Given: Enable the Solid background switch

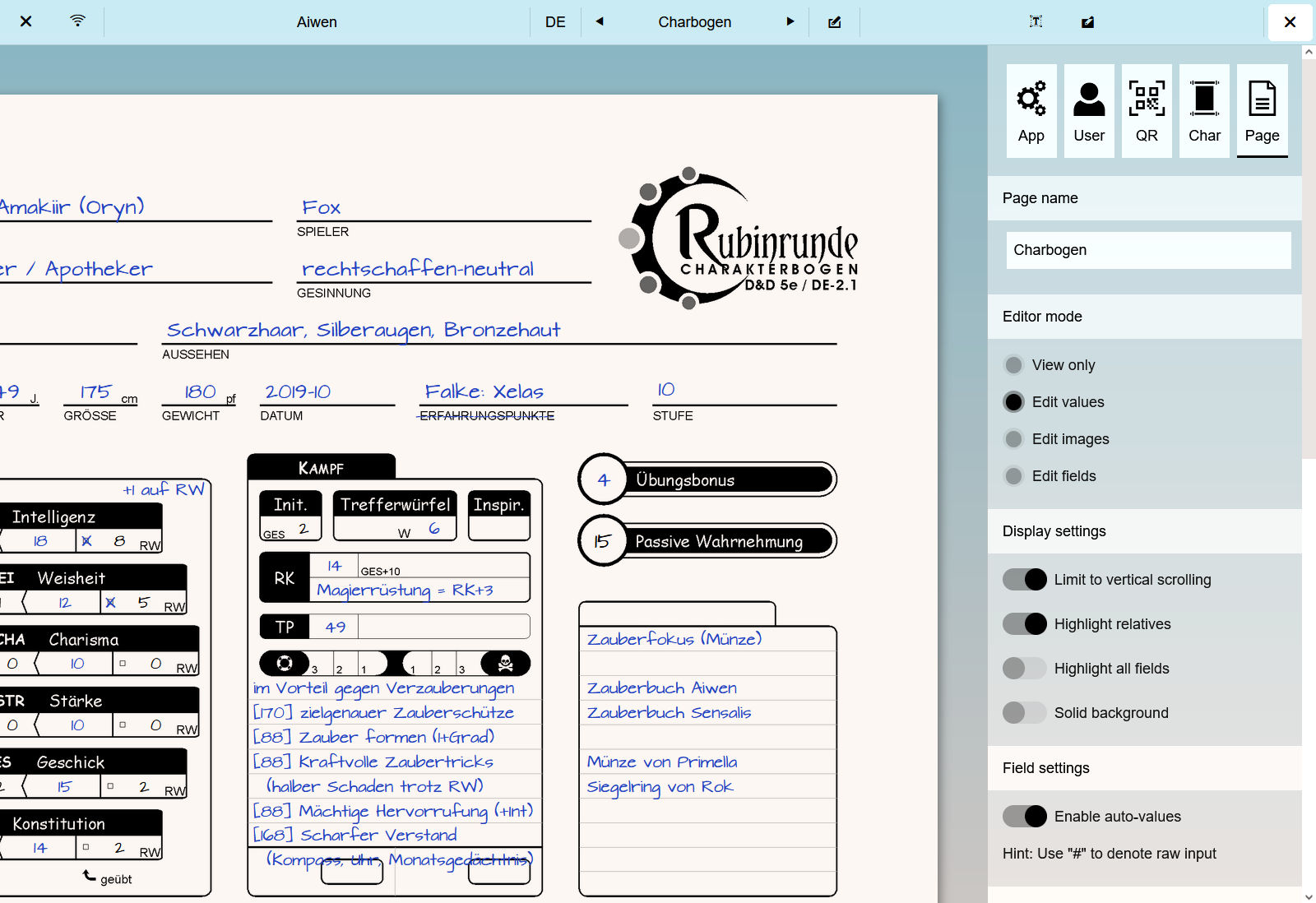Looking at the screenshot, I should 1025,713.
